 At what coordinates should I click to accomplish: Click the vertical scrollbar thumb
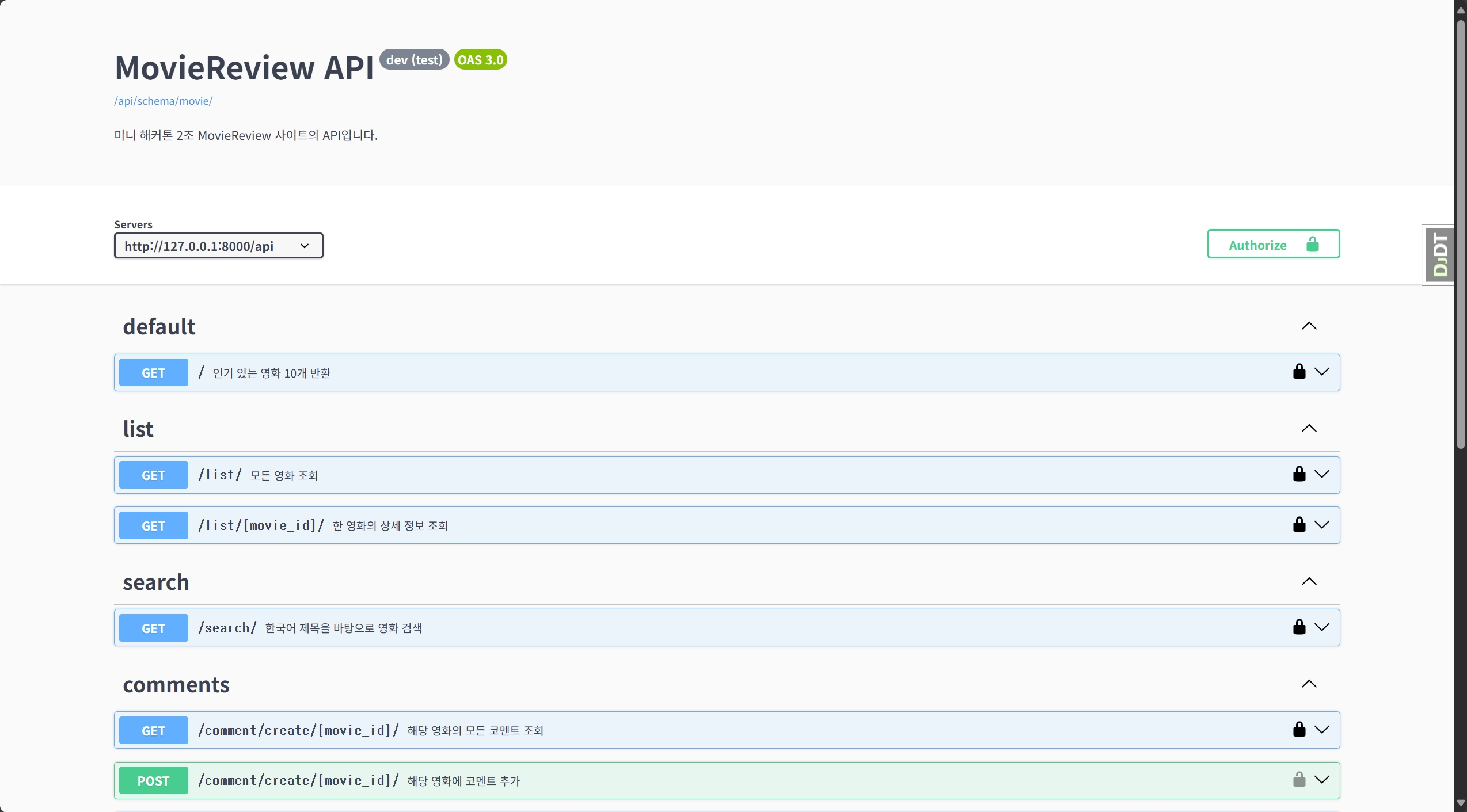pos(1461,230)
